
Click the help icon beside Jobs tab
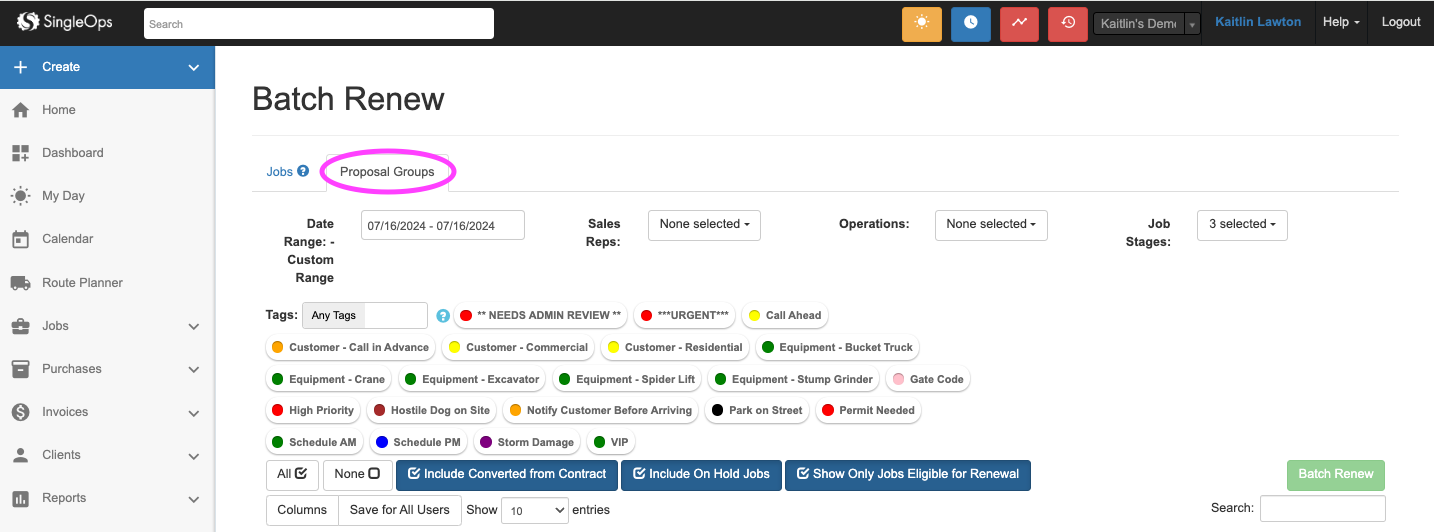tap(303, 172)
